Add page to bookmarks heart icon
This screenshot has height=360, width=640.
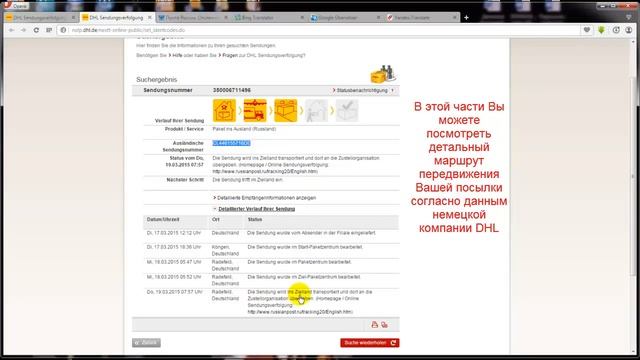pyautogui.click(x=587, y=30)
